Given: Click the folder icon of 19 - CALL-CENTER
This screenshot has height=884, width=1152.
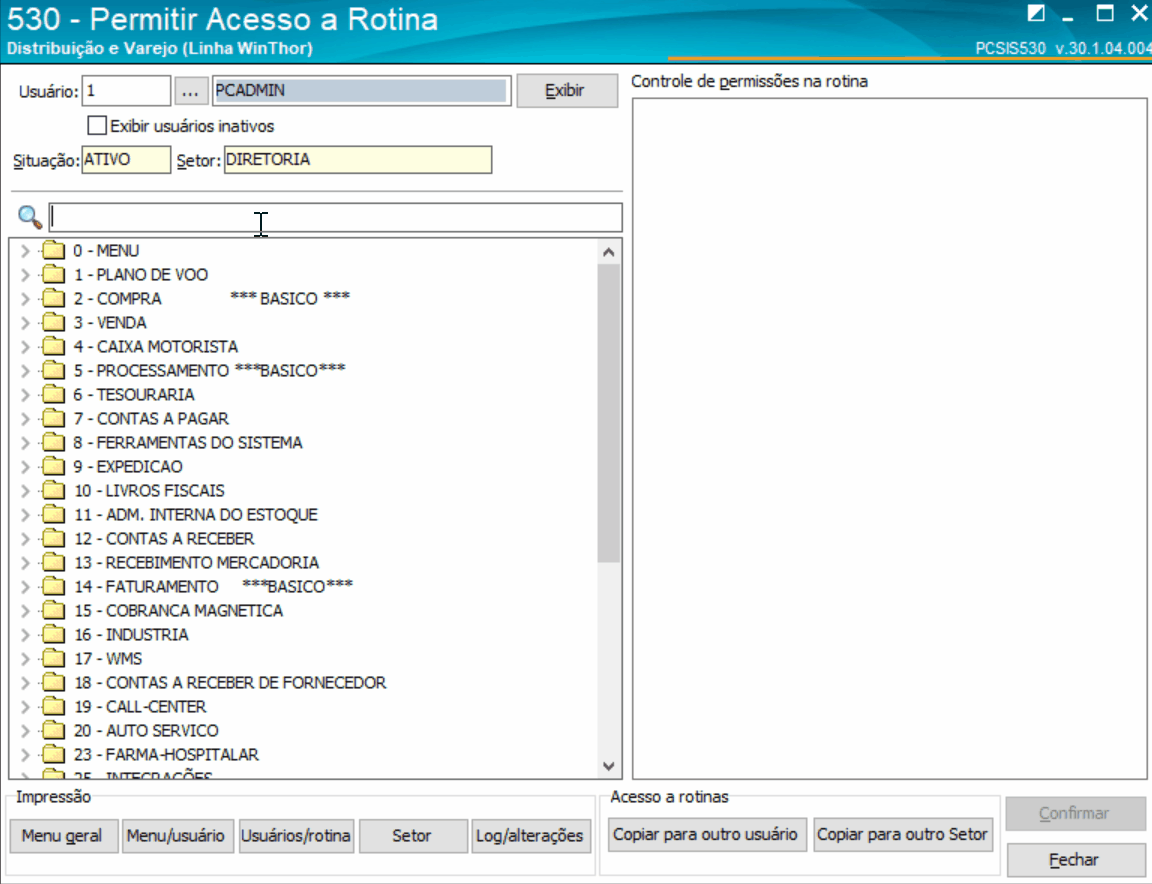Looking at the screenshot, I should point(53,706).
